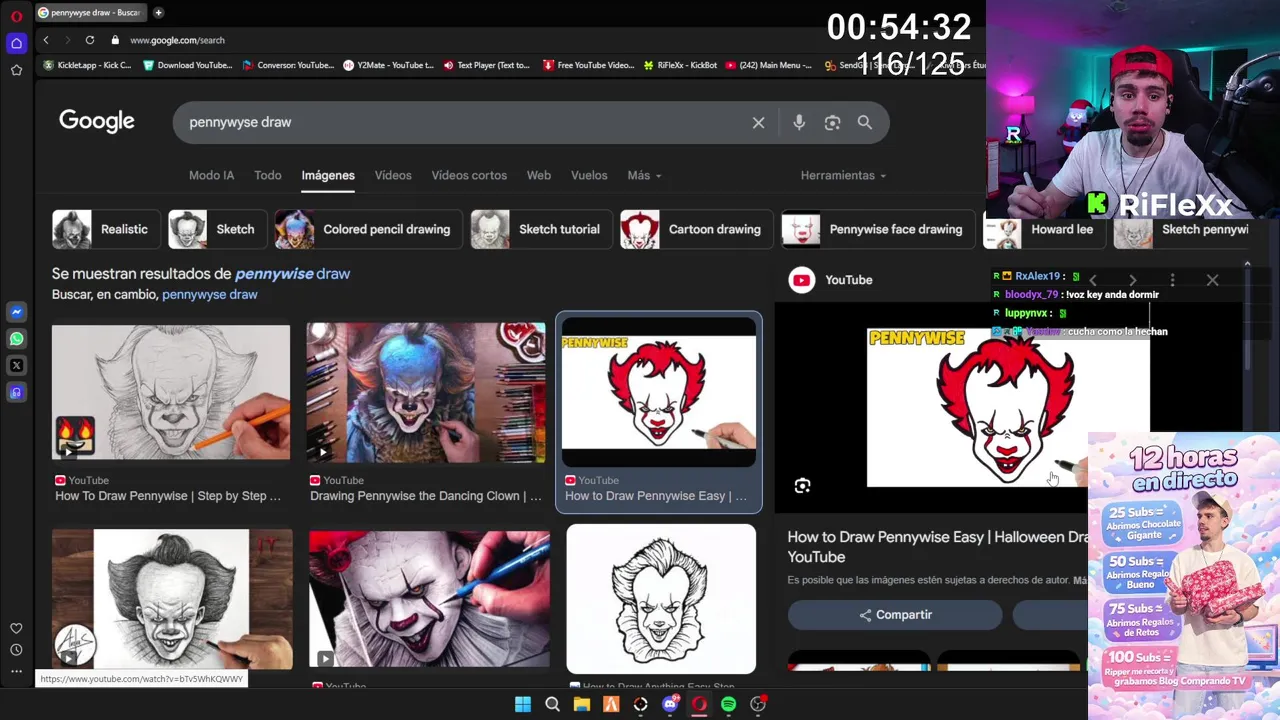Select the Imágenes tab
The height and width of the screenshot is (720, 1280).
[328, 175]
